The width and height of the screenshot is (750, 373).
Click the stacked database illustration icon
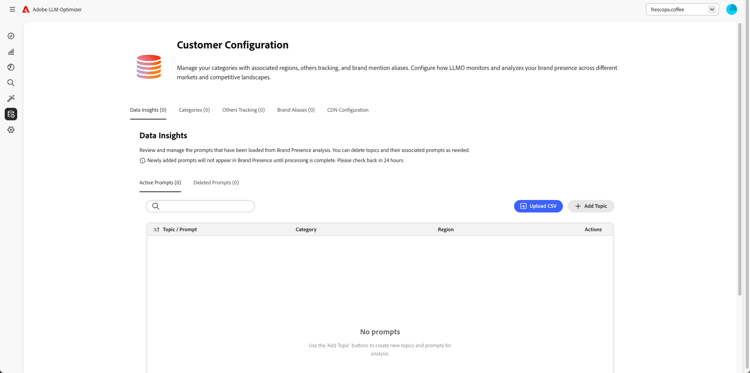(149, 66)
